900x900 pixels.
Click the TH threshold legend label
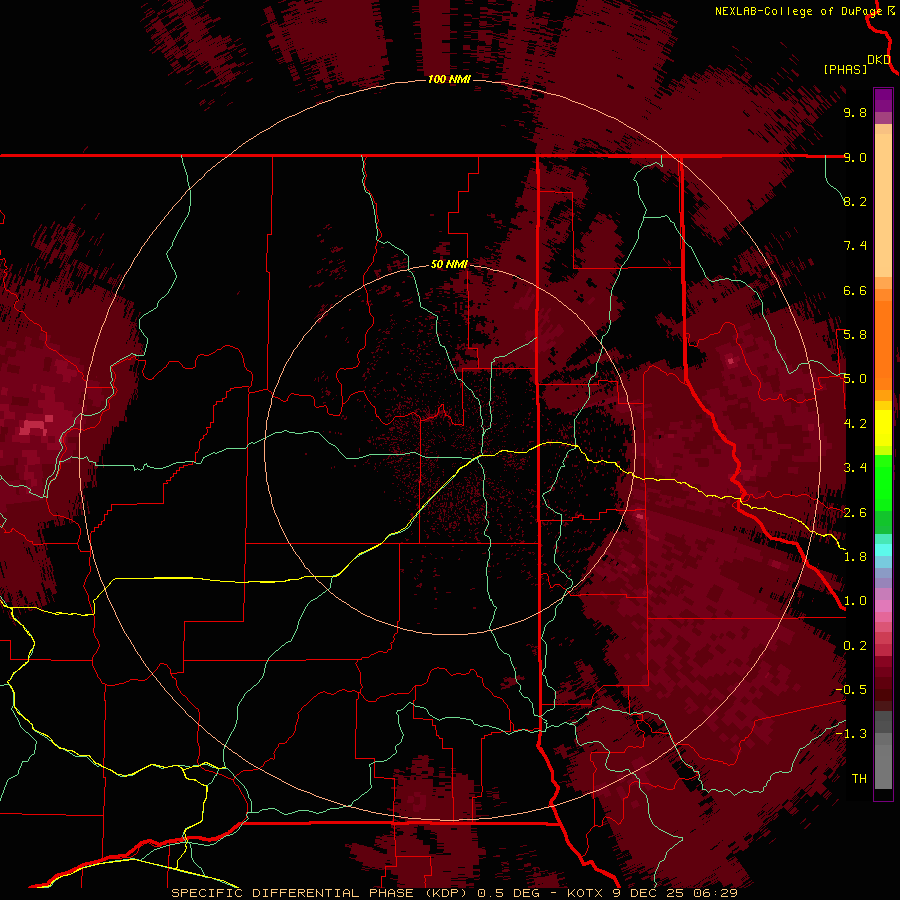tap(859, 779)
